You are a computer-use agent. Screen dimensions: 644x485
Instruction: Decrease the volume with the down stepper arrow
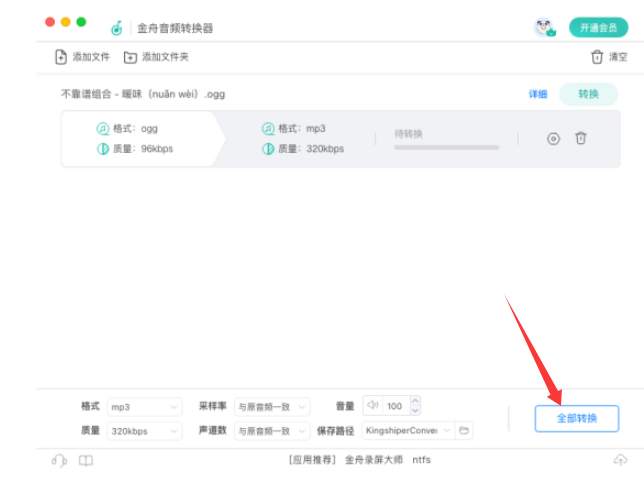(x=415, y=411)
